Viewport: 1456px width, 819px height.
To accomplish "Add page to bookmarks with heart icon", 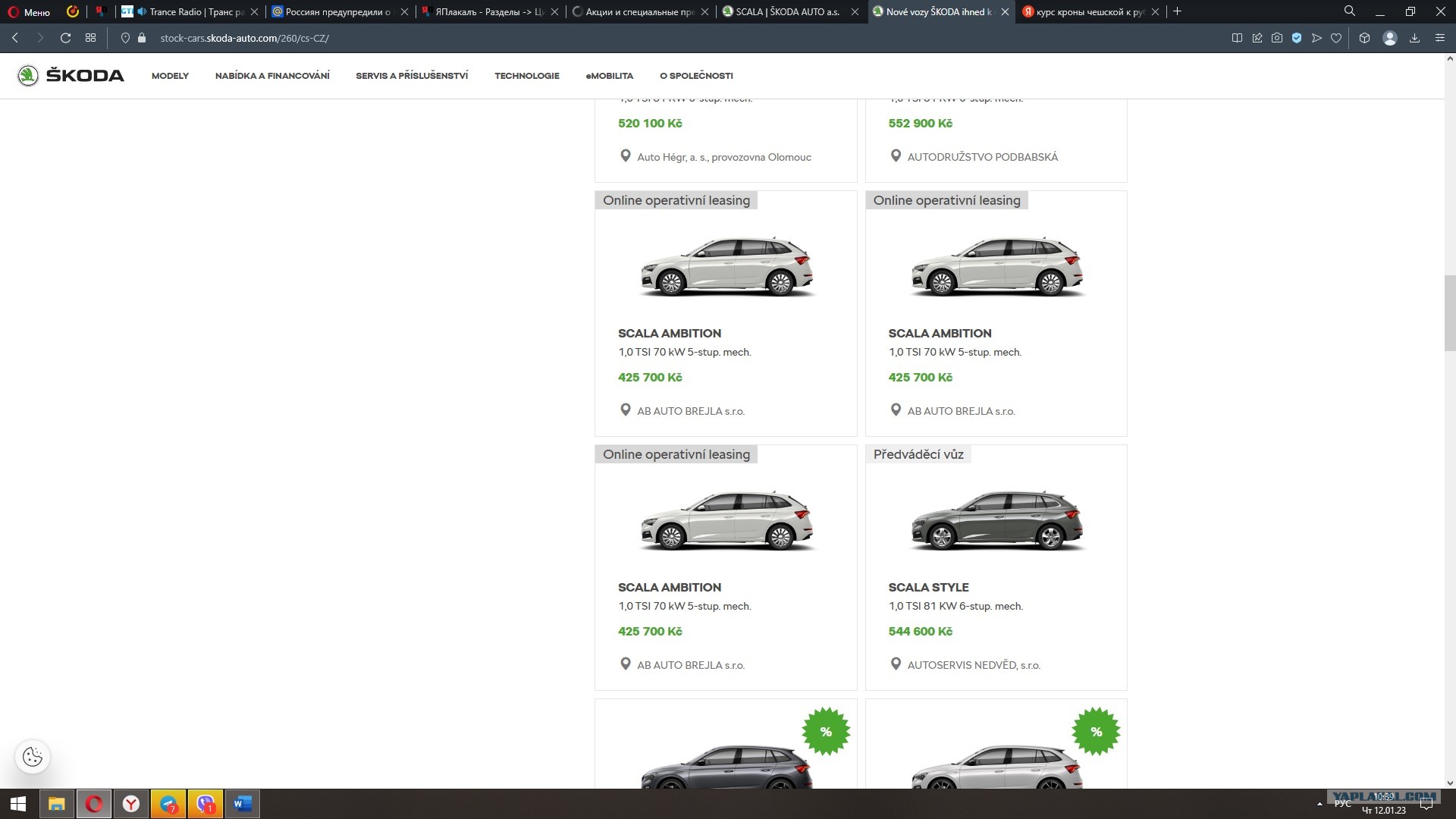I will point(1336,38).
